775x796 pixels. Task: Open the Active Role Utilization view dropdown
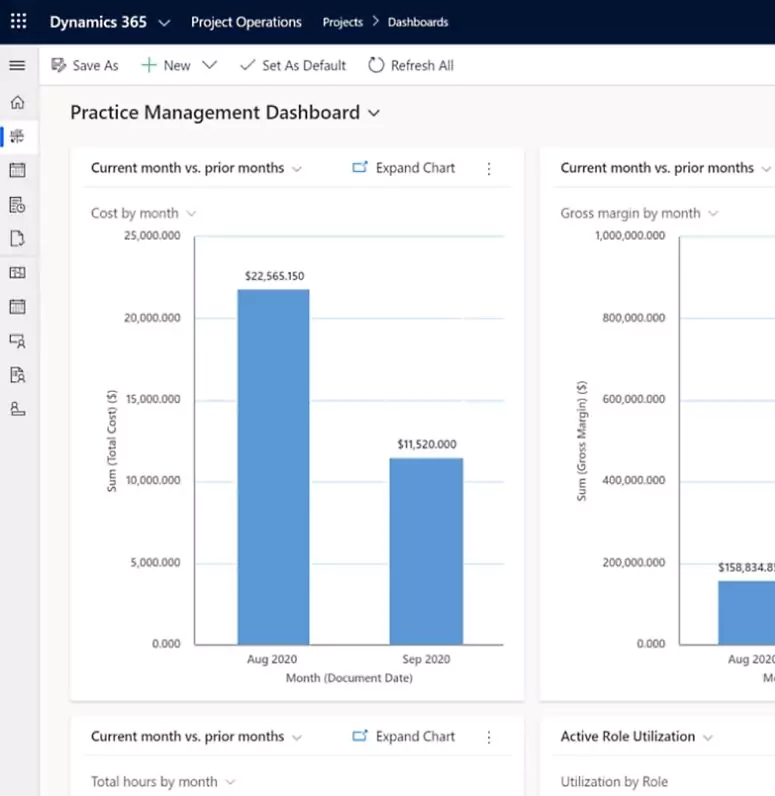tap(708, 737)
